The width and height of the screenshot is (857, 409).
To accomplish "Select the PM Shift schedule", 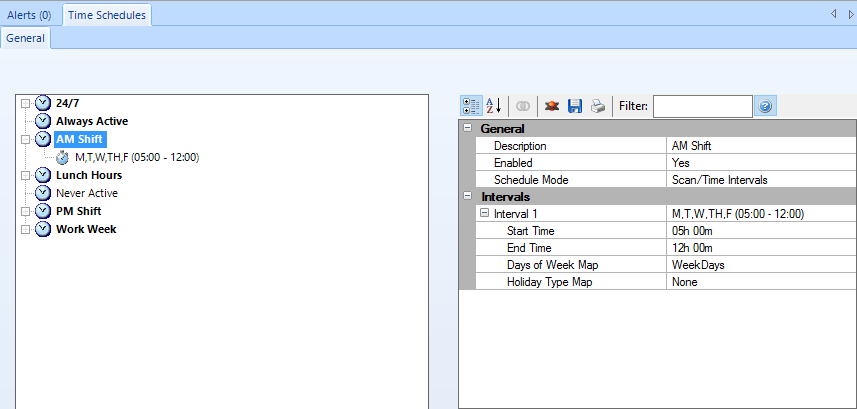I will pos(79,211).
